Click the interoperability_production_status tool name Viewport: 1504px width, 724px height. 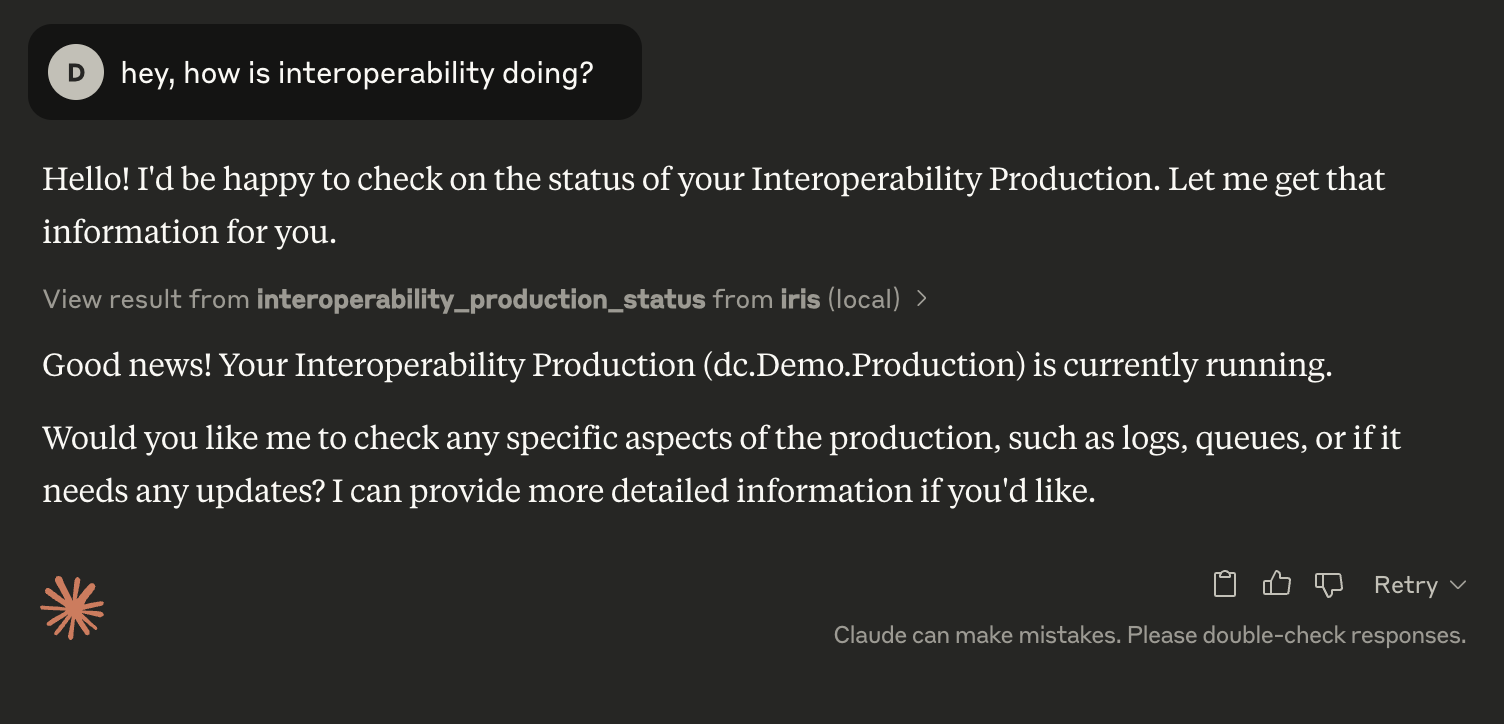click(481, 299)
